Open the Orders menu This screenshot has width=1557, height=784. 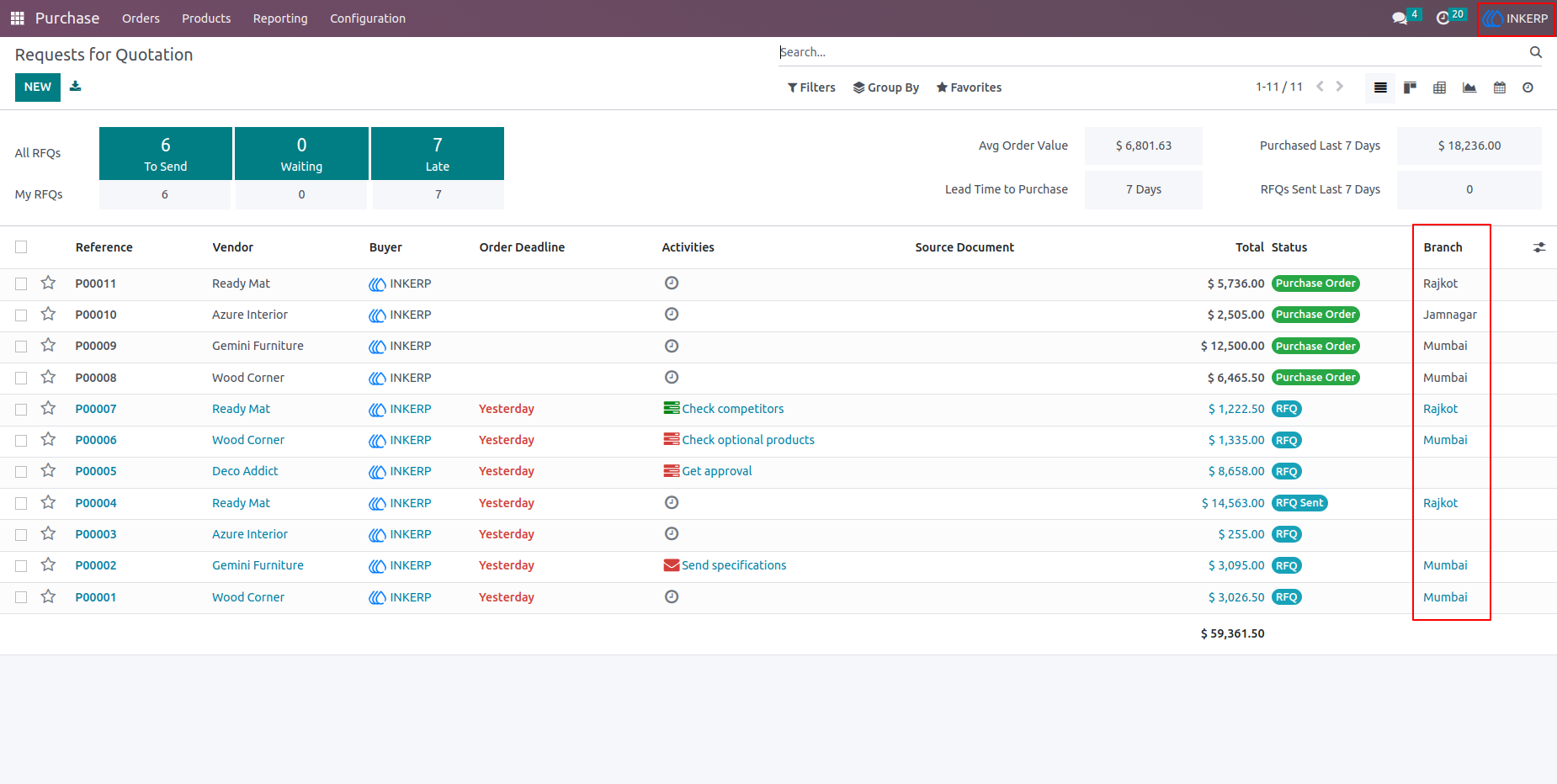[x=141, y=19]
